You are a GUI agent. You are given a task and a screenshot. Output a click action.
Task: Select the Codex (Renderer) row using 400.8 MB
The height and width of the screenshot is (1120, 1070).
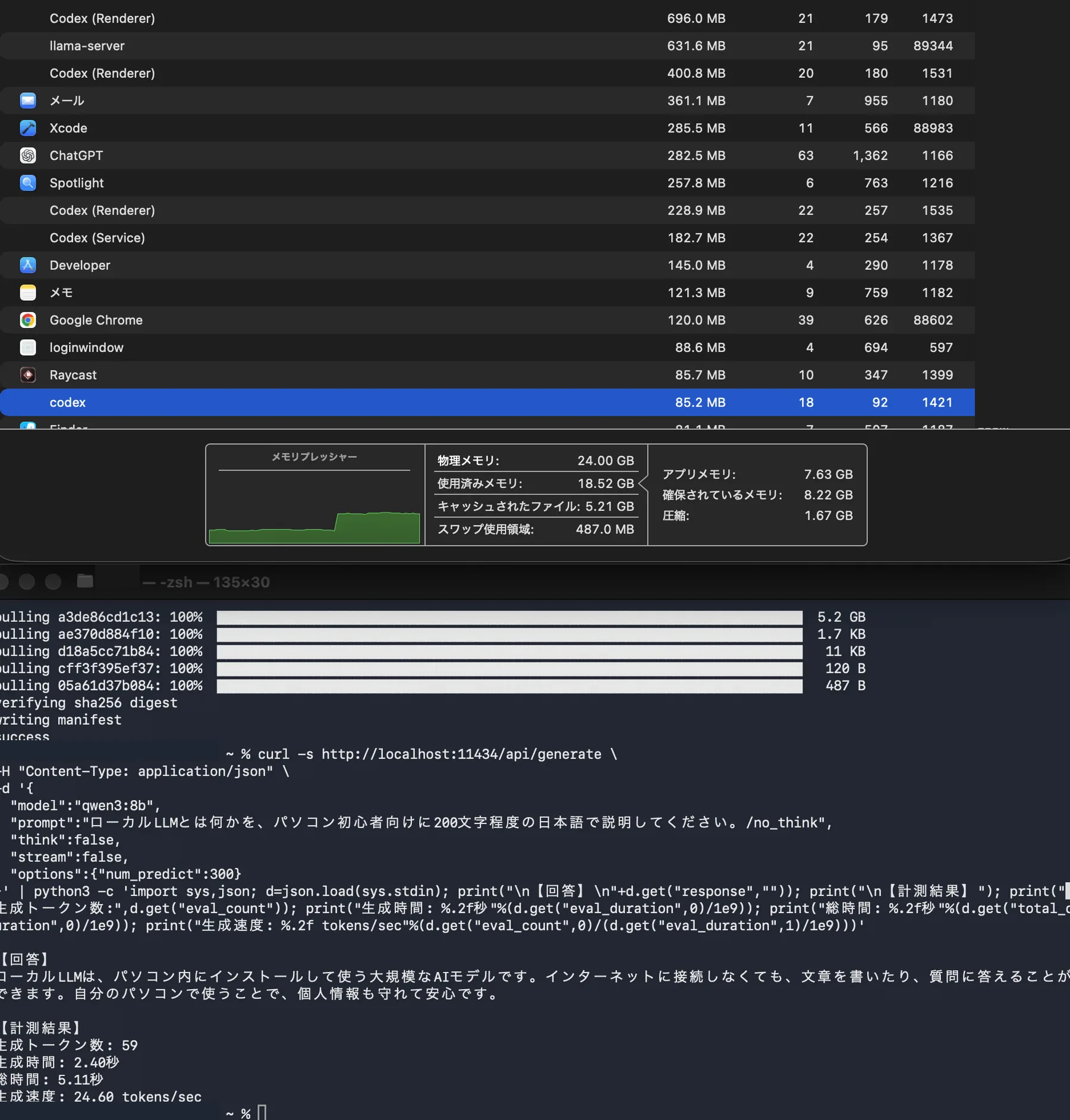[487, 73]
